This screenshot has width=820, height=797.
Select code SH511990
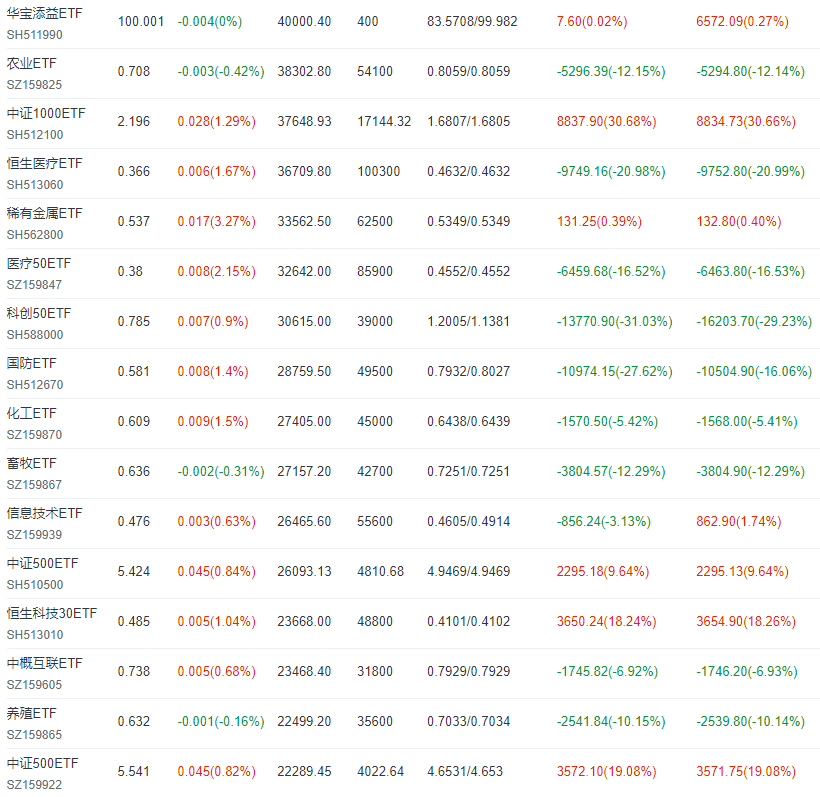click(x=35, y=35)
